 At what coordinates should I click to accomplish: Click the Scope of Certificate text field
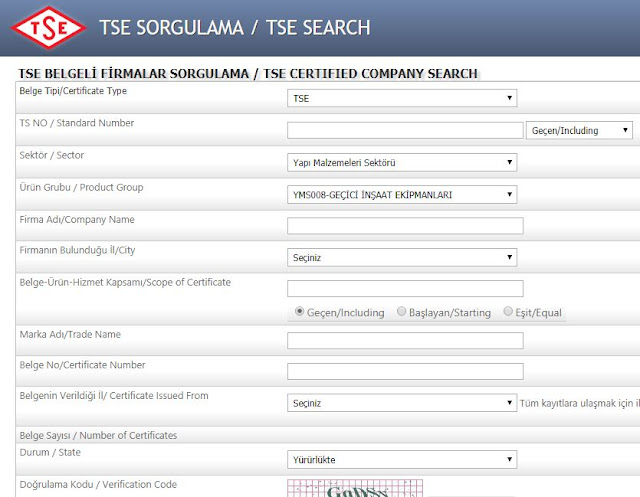405,288
